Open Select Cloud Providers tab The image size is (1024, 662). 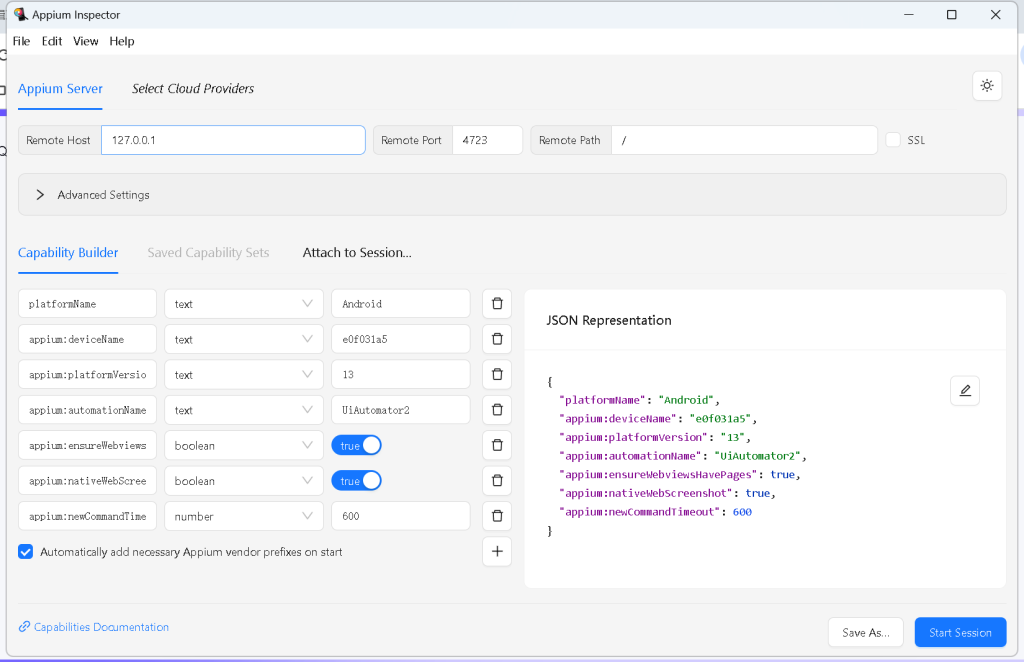pos(193,89)
